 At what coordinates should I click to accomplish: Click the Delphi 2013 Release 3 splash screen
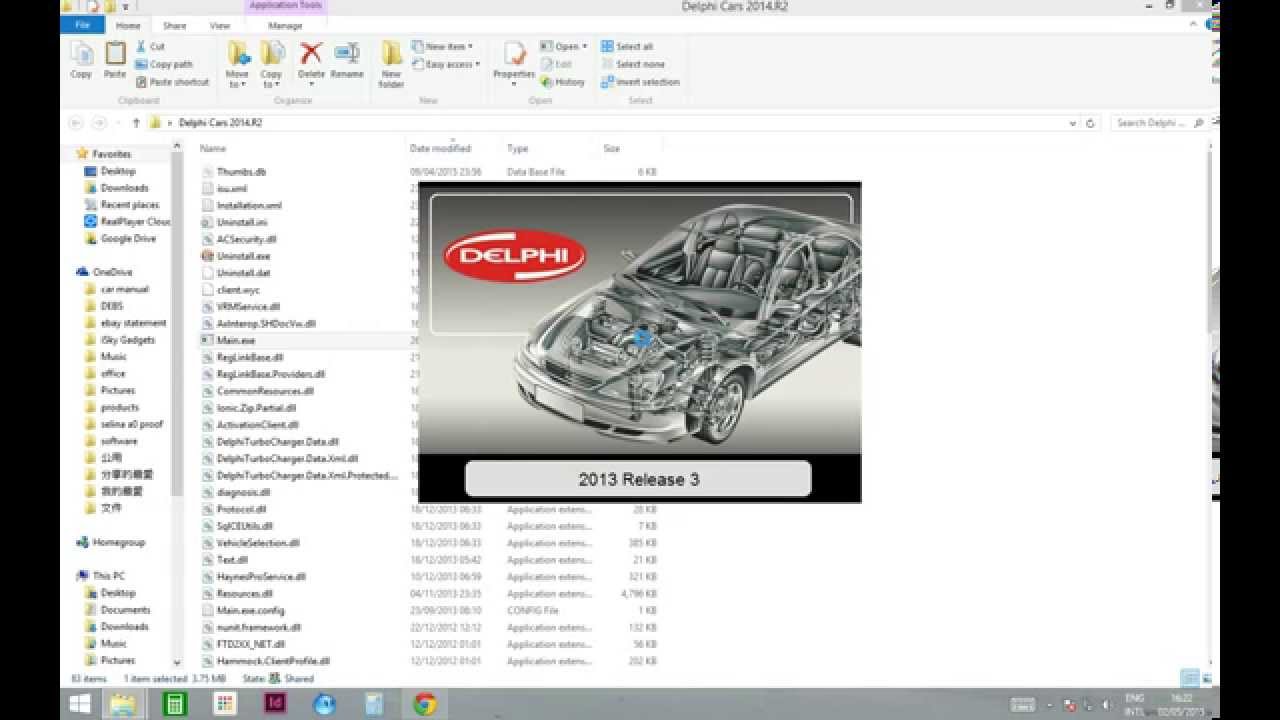[x=639, y=342]
